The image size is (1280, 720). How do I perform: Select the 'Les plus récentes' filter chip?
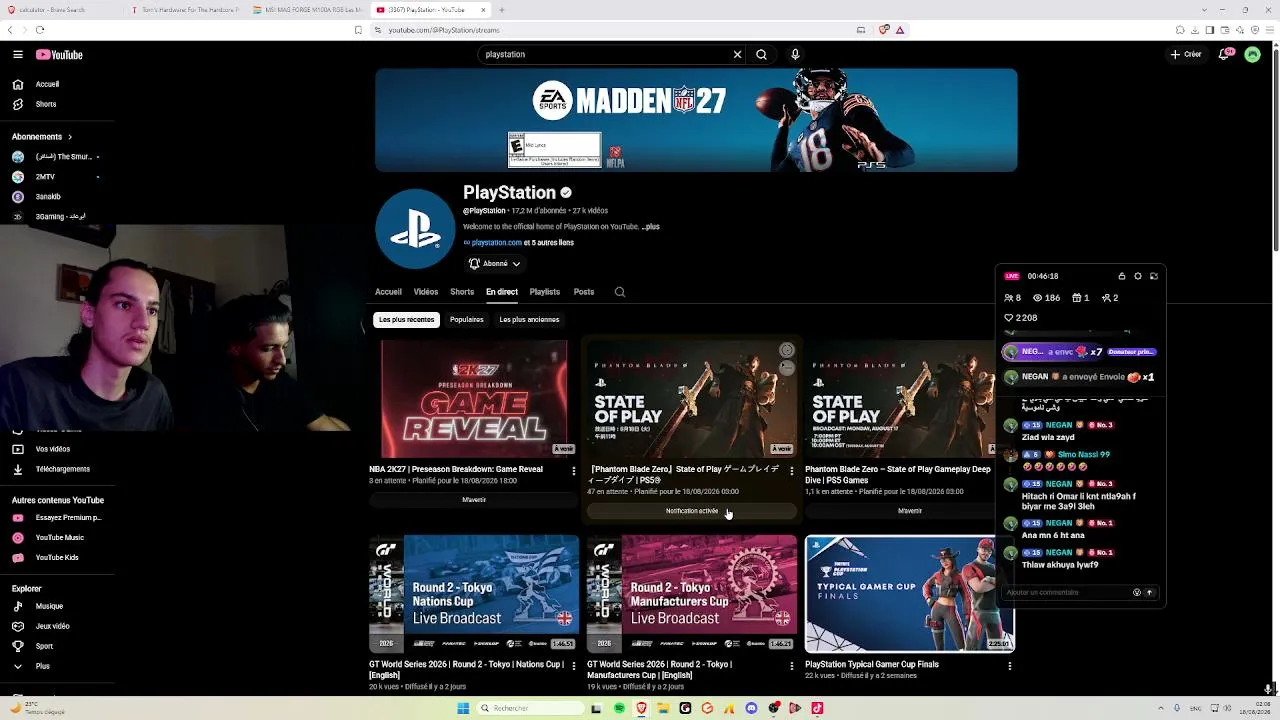point(407,320)
